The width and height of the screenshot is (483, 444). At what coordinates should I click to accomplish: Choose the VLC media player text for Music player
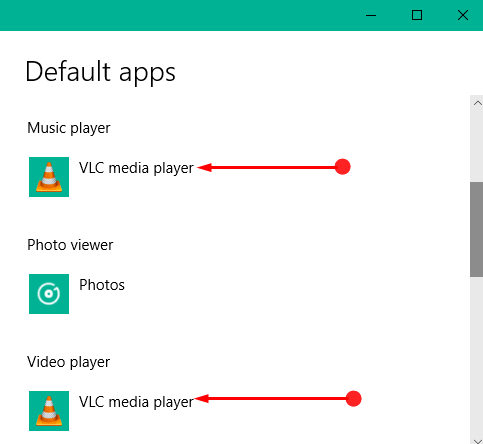coord(136,168)
